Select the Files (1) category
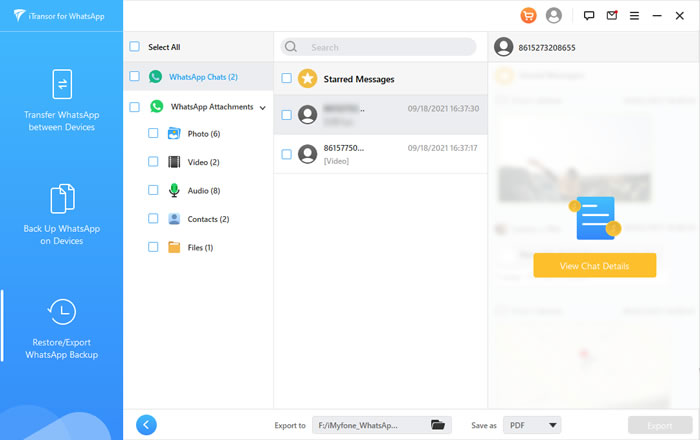The image size is (700, 440). click(200, 248)
